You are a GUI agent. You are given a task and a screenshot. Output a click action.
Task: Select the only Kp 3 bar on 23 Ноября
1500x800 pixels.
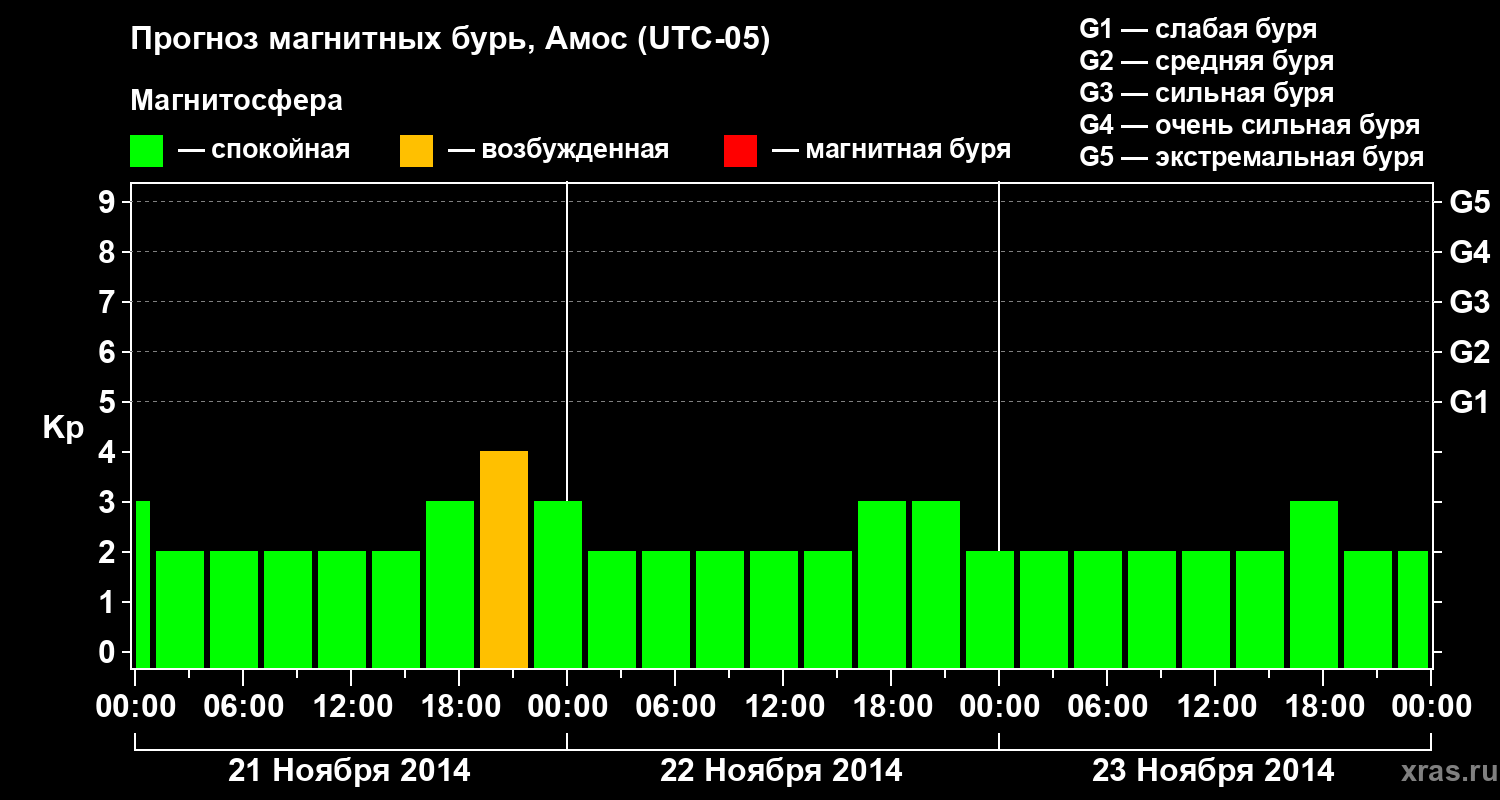pos(1314,584)
